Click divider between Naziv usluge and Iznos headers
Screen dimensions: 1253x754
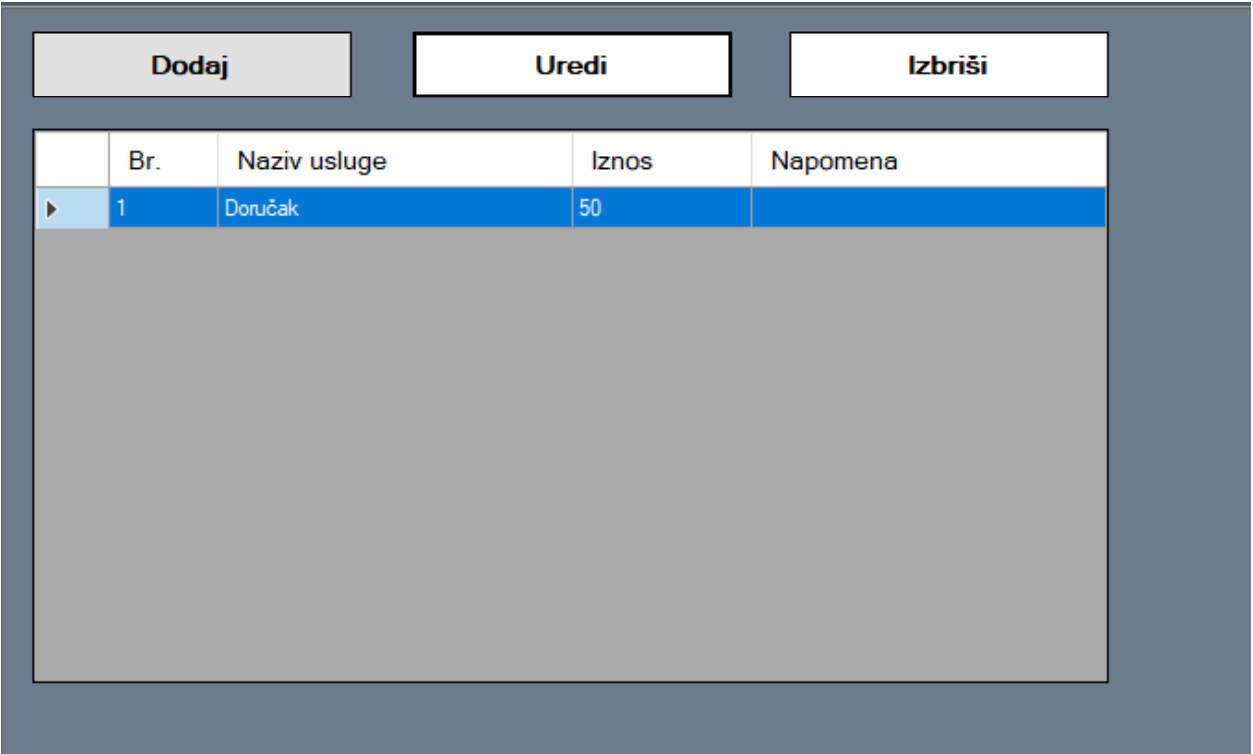point(572,160)
